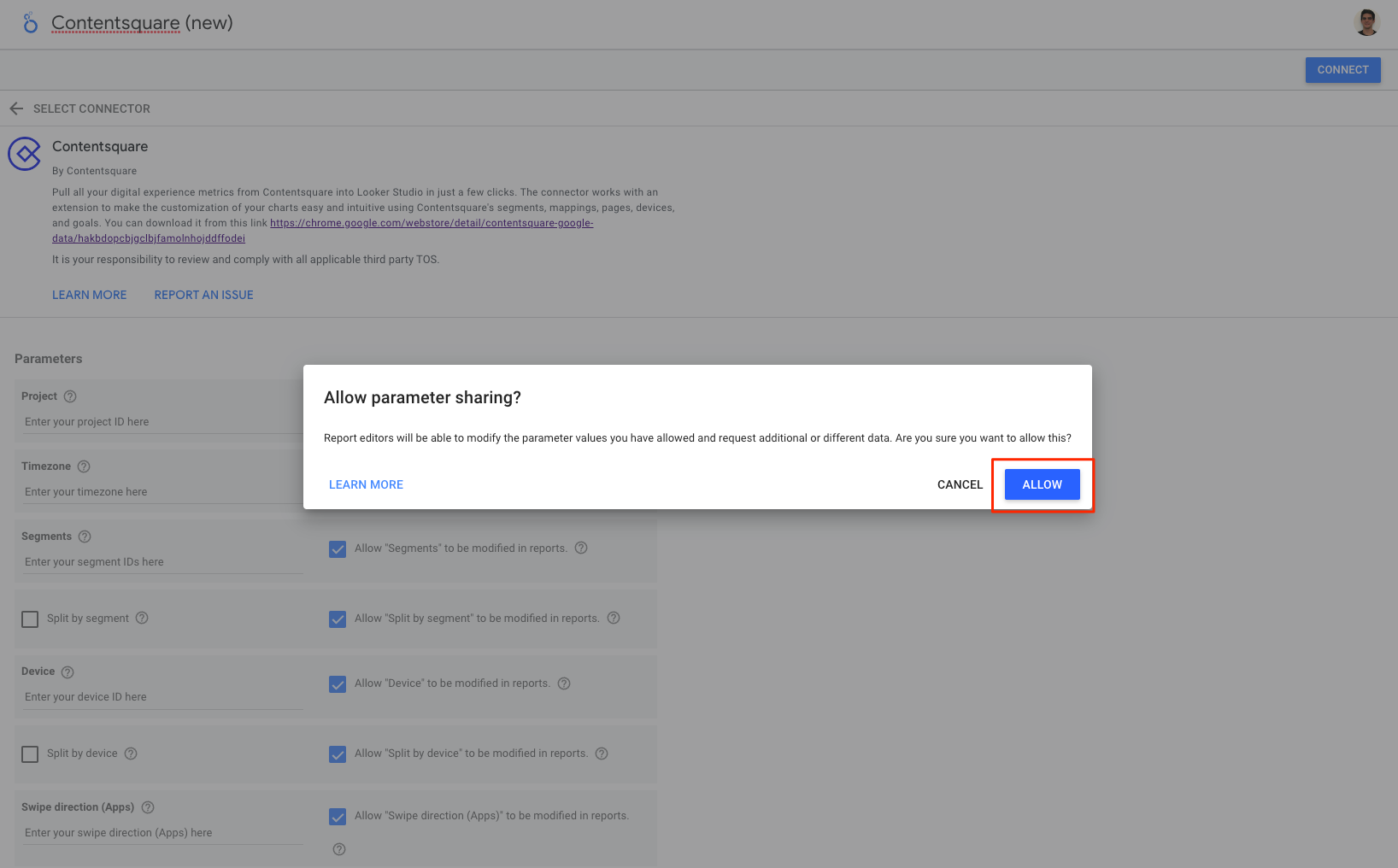This screenshot has height=868, width=1398.
Task: Click the CONNECT button
Action: click(1342, 70)
